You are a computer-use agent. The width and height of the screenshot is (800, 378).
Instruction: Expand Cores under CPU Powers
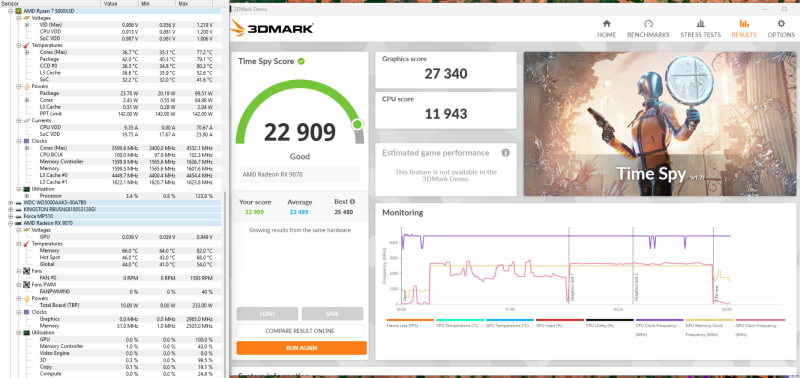click(27, 100)
